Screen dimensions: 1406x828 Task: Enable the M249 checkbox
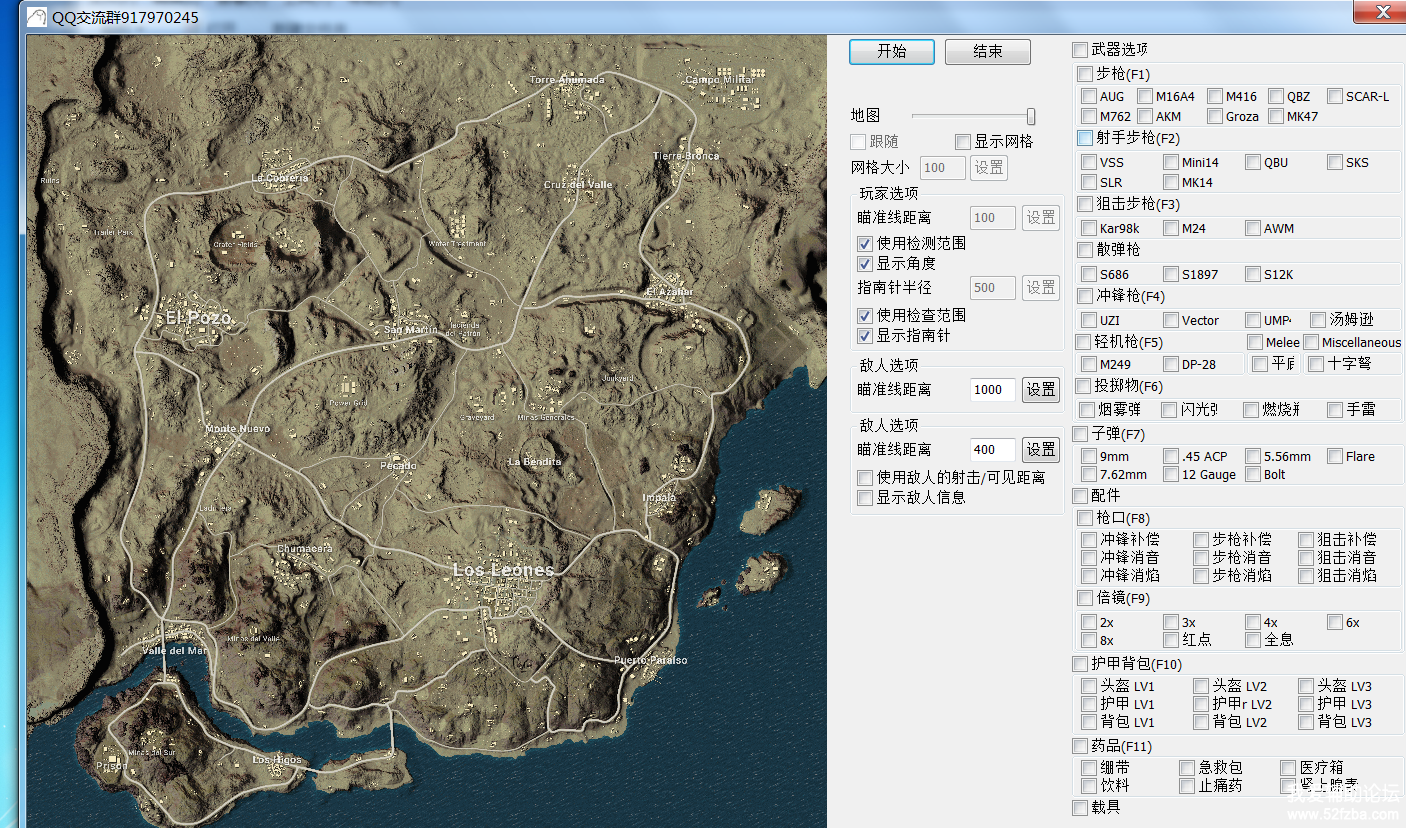1089,364
